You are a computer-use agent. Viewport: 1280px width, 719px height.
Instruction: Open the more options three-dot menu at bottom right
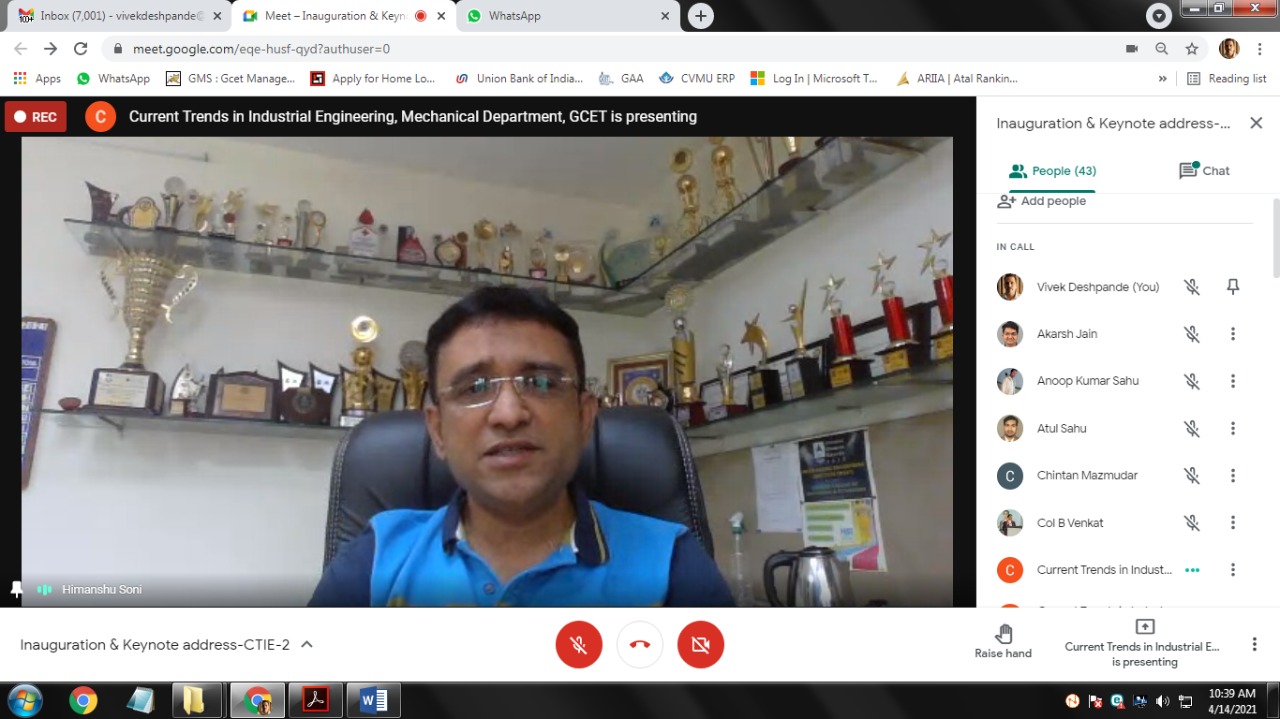[1254, 645]
